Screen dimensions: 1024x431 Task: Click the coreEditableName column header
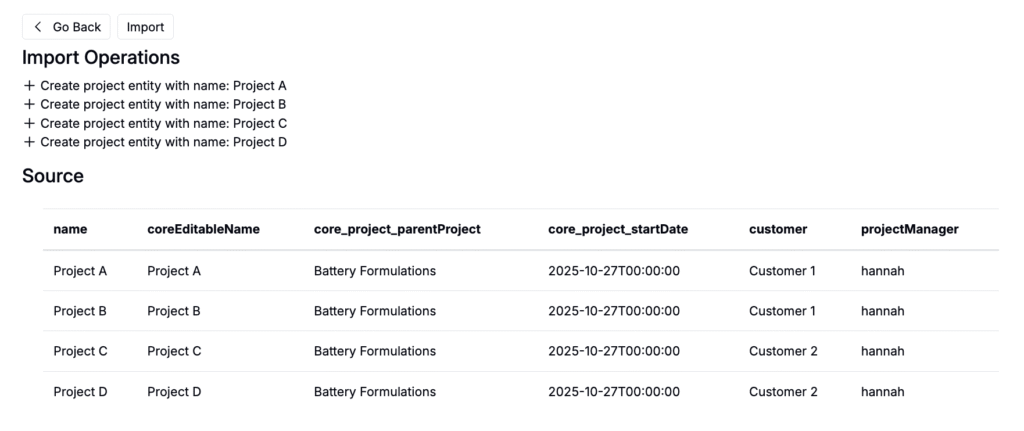pyautogui.click(x=203, y=229)
